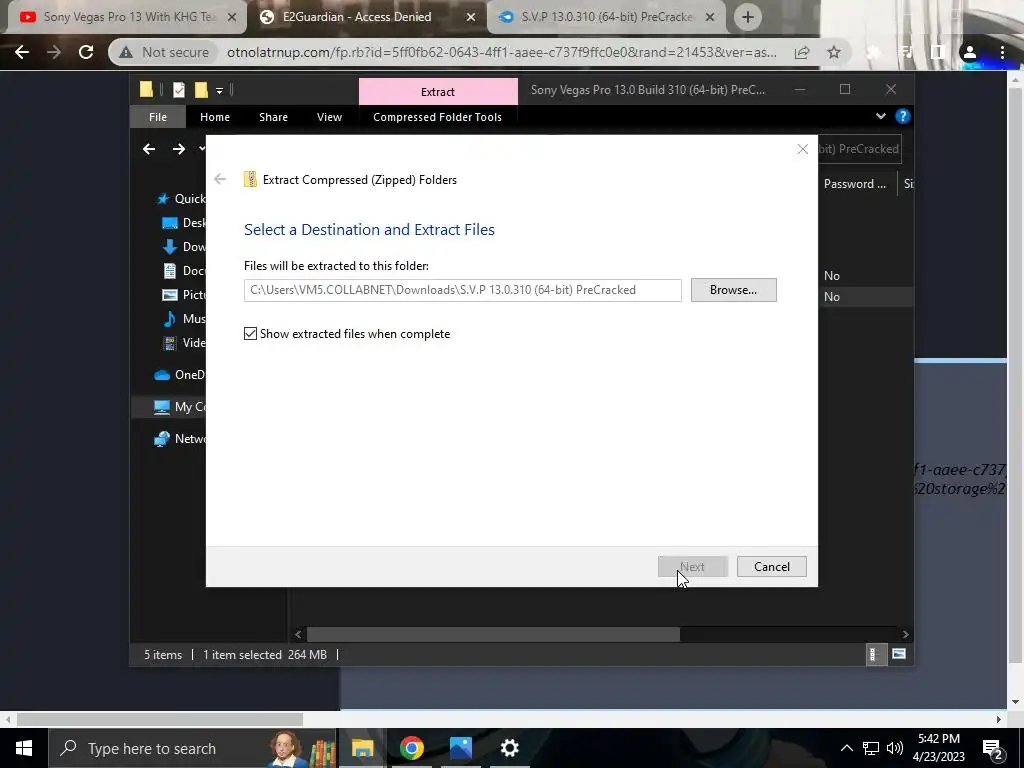1024x768 pixels.
Task: Open the Chrome profile avatar
Action: point(970,52)
